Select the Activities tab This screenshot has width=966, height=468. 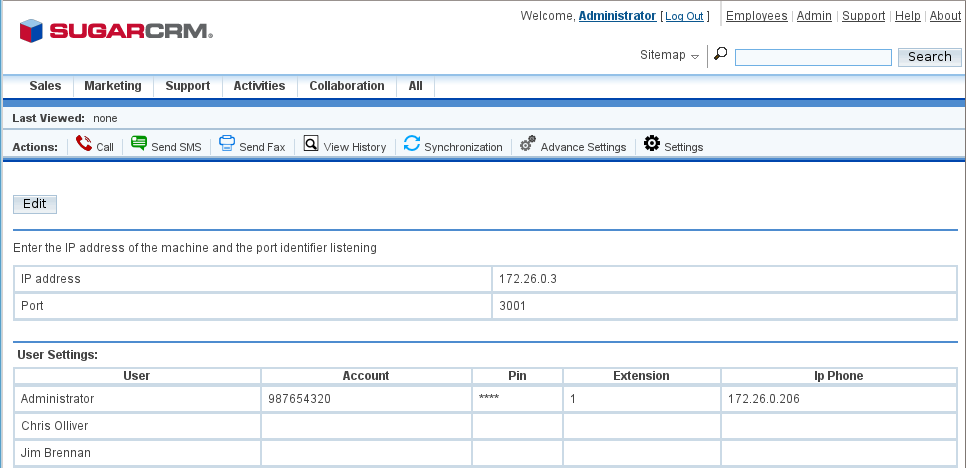259,86
